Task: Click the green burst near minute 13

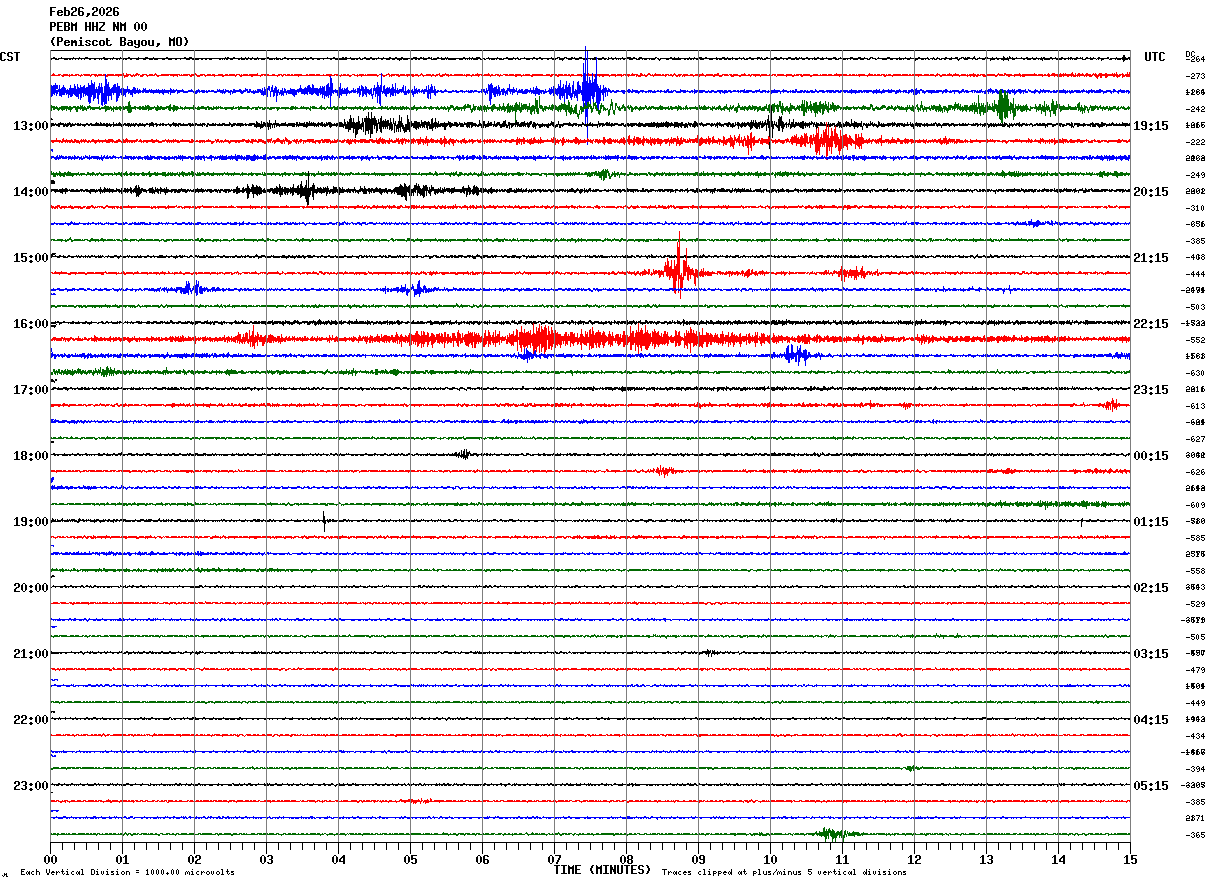Action: tap(1001, 107)
